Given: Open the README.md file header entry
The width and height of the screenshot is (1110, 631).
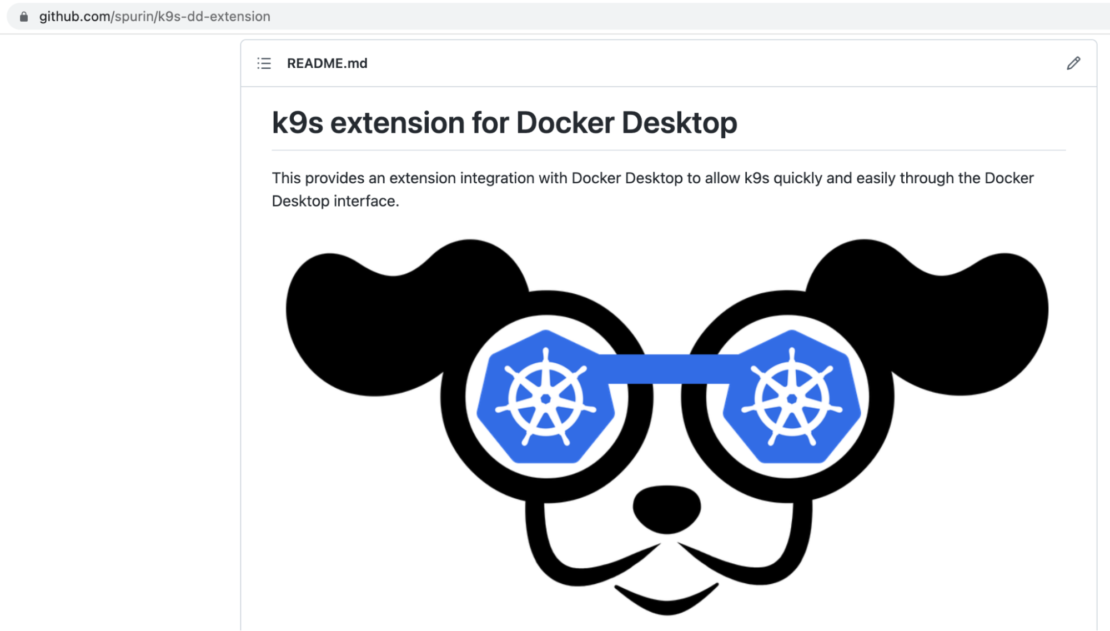Looking at the screenshot, I should pyautogui.click(x=327, y=62).
